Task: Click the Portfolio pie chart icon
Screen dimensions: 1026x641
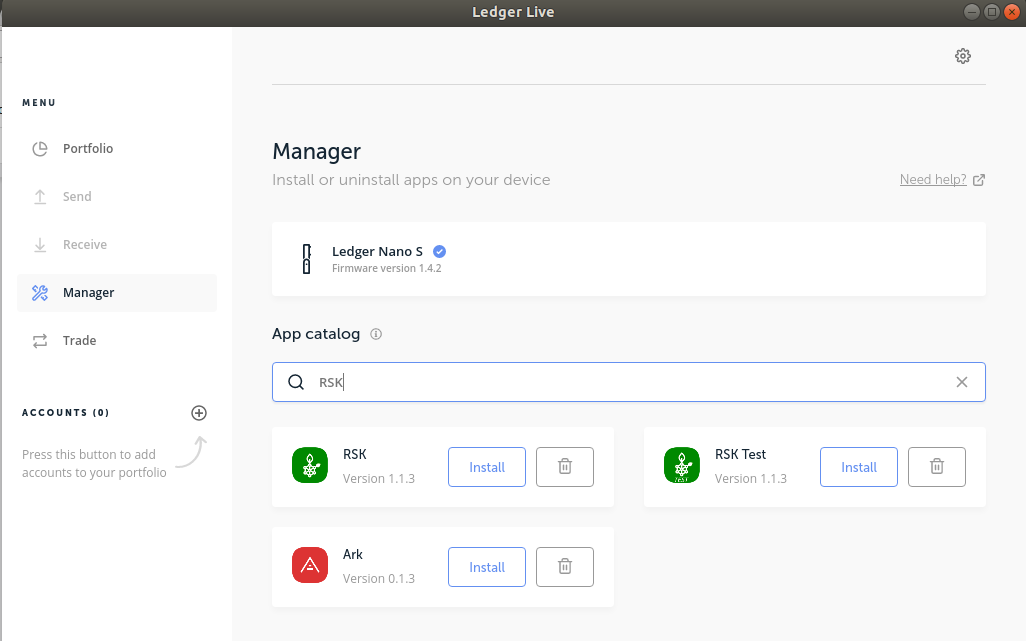Action: tap(40, 149)
